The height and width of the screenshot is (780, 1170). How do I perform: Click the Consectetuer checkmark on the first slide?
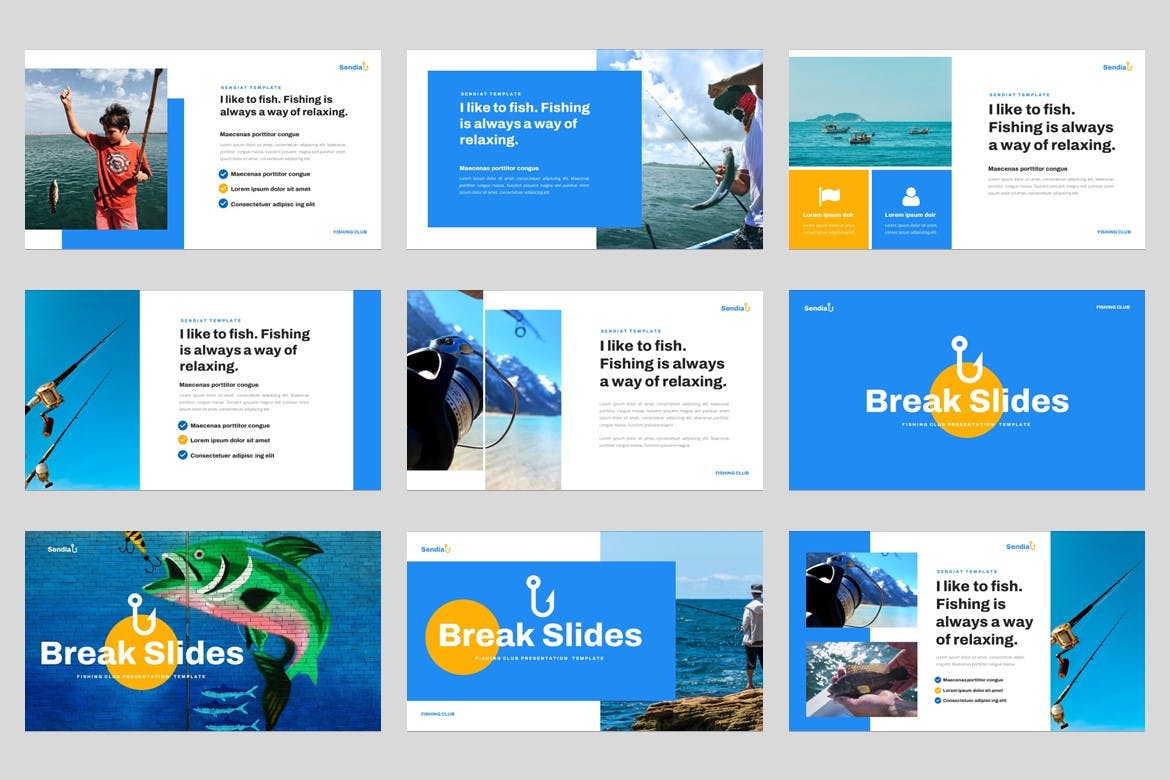point(223,204)
